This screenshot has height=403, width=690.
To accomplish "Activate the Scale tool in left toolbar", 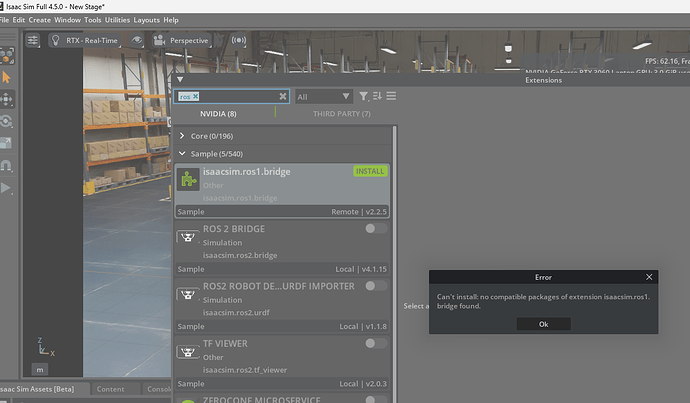I will [x=6, y=143].
